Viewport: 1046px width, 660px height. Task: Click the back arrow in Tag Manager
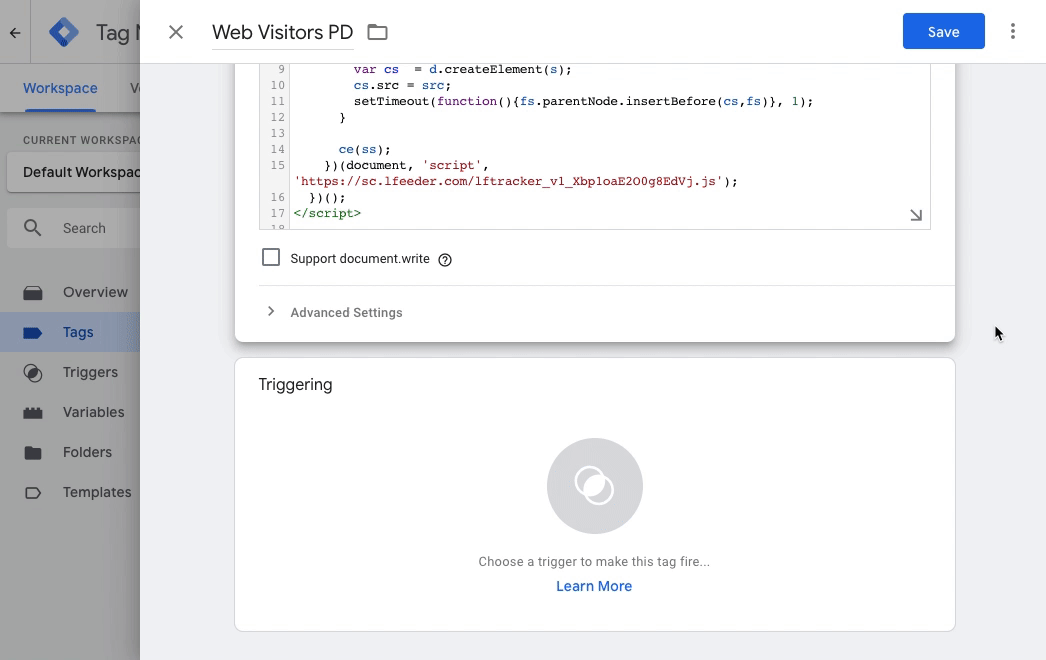tap(15, 33)
